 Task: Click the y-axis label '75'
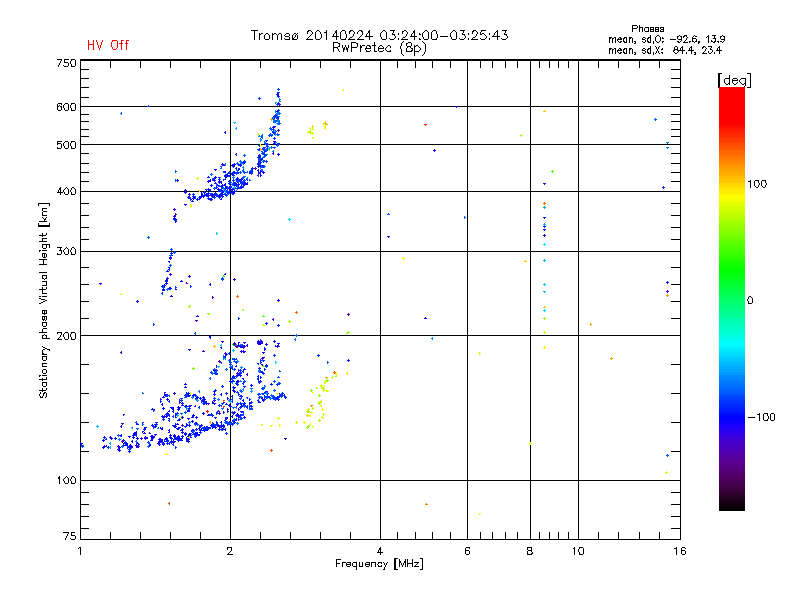coord(70,536)
